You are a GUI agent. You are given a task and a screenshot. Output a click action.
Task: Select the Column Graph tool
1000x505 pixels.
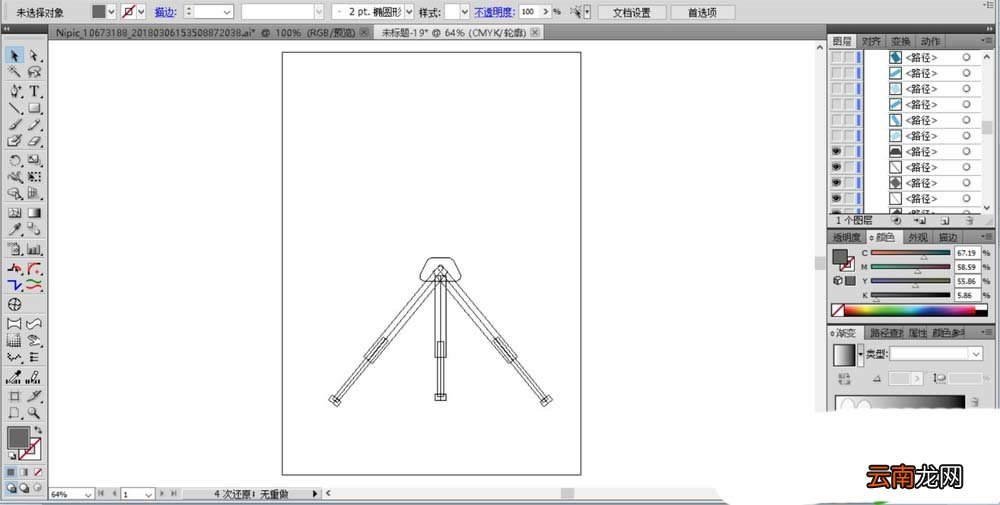(x=34, y=249)
